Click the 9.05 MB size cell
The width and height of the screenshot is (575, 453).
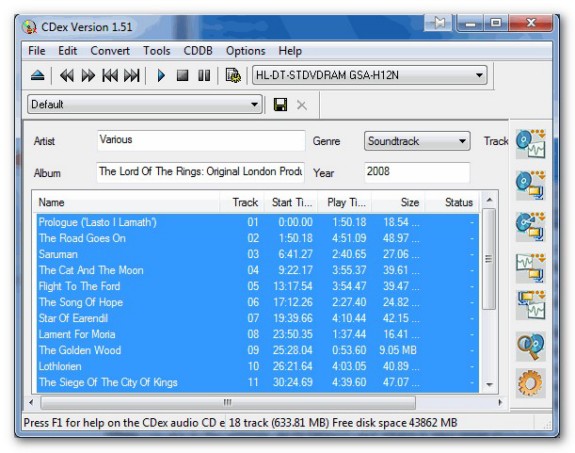[398, 350]
